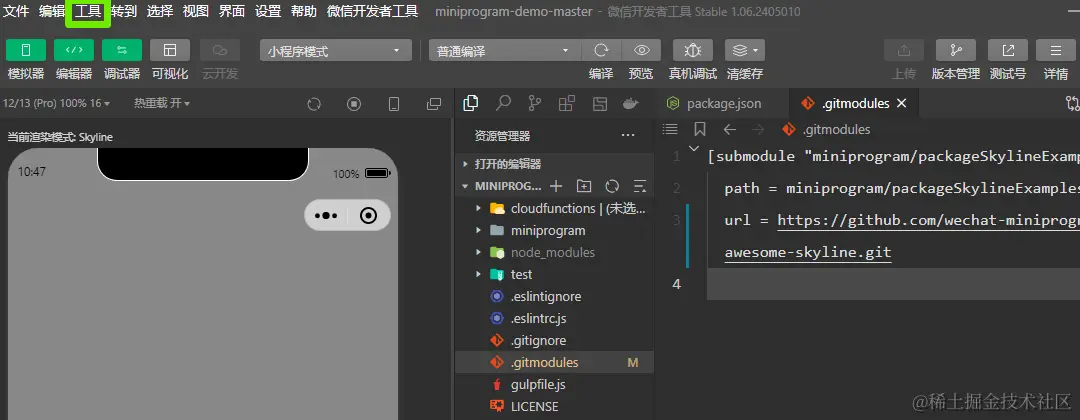Open the mini program capsule menu (•••)
This screenshot has height=420, width=1080.
coord(326,216)
